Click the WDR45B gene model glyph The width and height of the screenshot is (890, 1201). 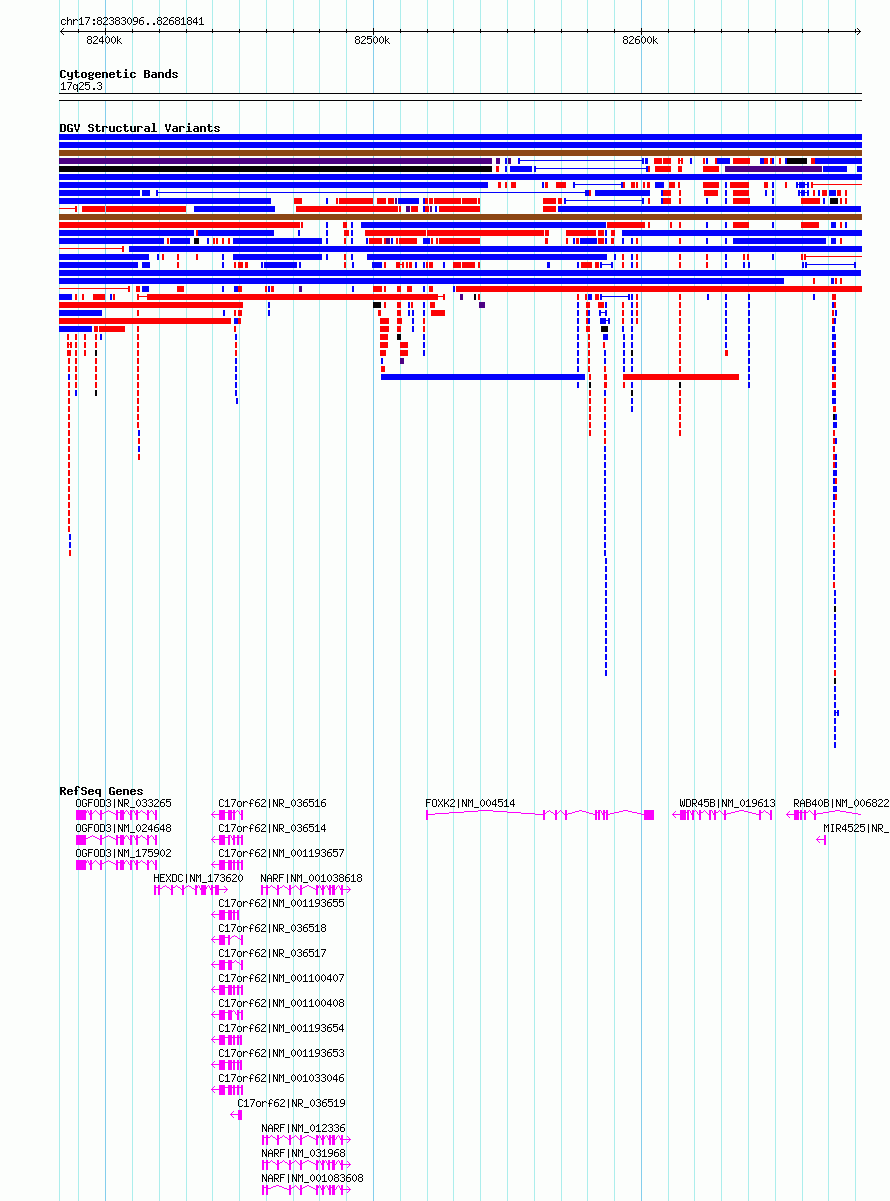(723, 816)
